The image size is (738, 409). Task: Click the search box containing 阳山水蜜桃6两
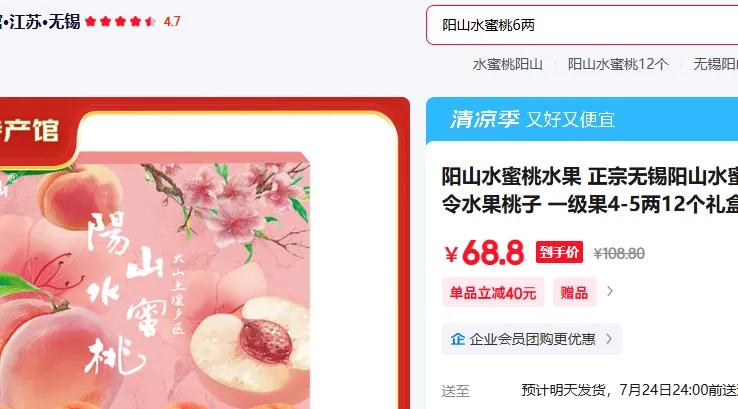point(582,25)
